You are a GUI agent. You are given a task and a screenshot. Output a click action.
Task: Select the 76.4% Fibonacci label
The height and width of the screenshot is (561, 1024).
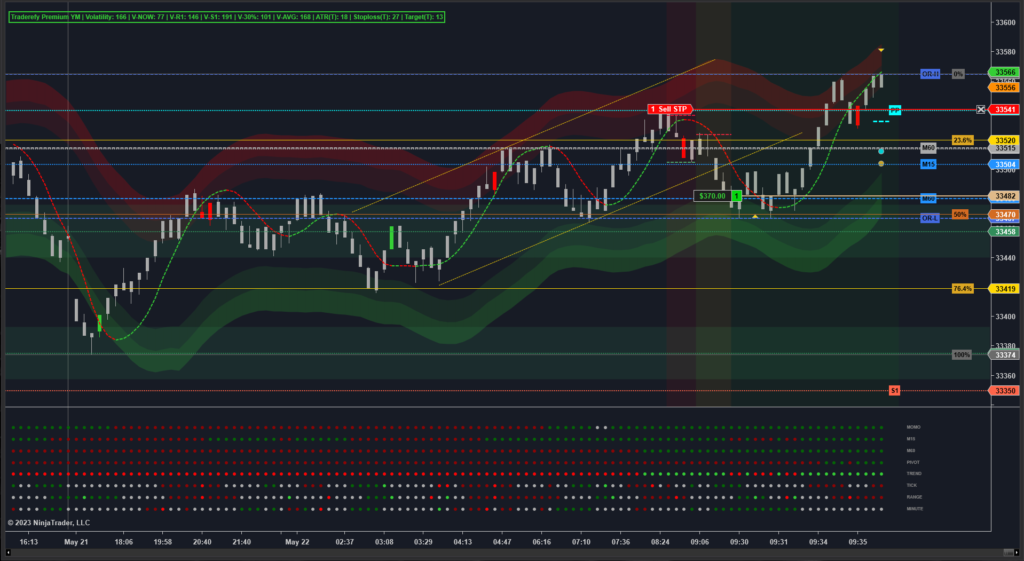click(x=962, y=288)
